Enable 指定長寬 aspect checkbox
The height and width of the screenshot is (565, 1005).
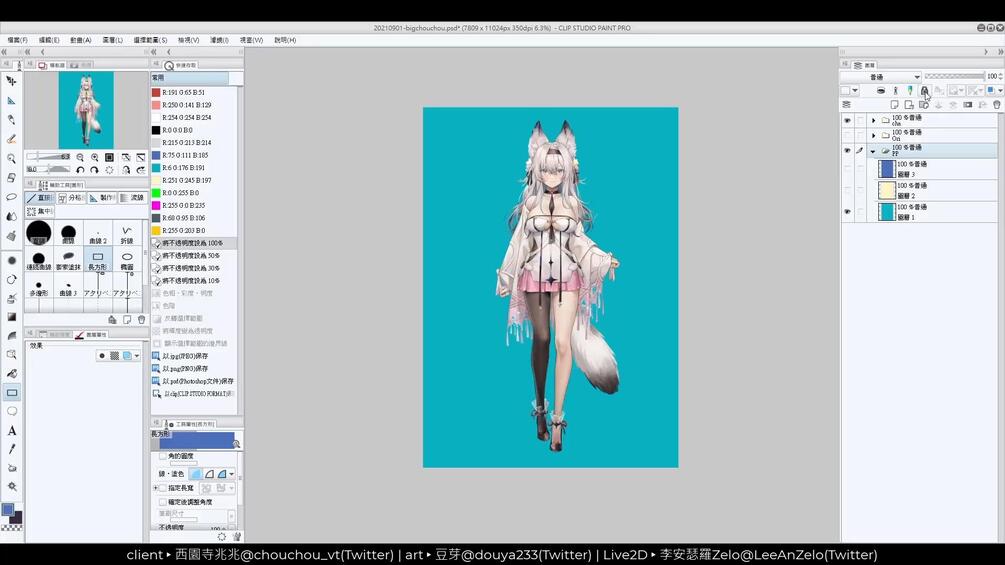[x=163, y=488]
